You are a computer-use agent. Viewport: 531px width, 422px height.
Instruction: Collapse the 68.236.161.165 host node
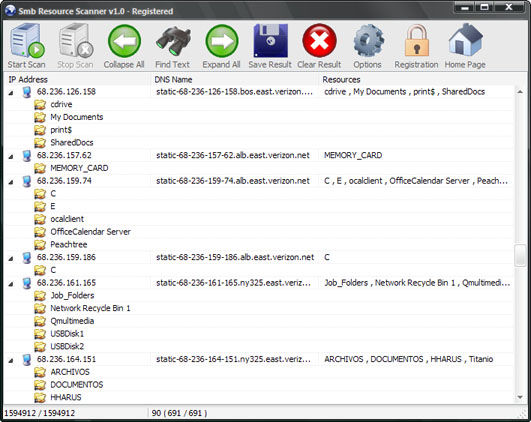pyautogui.click(x=11, y=284)
